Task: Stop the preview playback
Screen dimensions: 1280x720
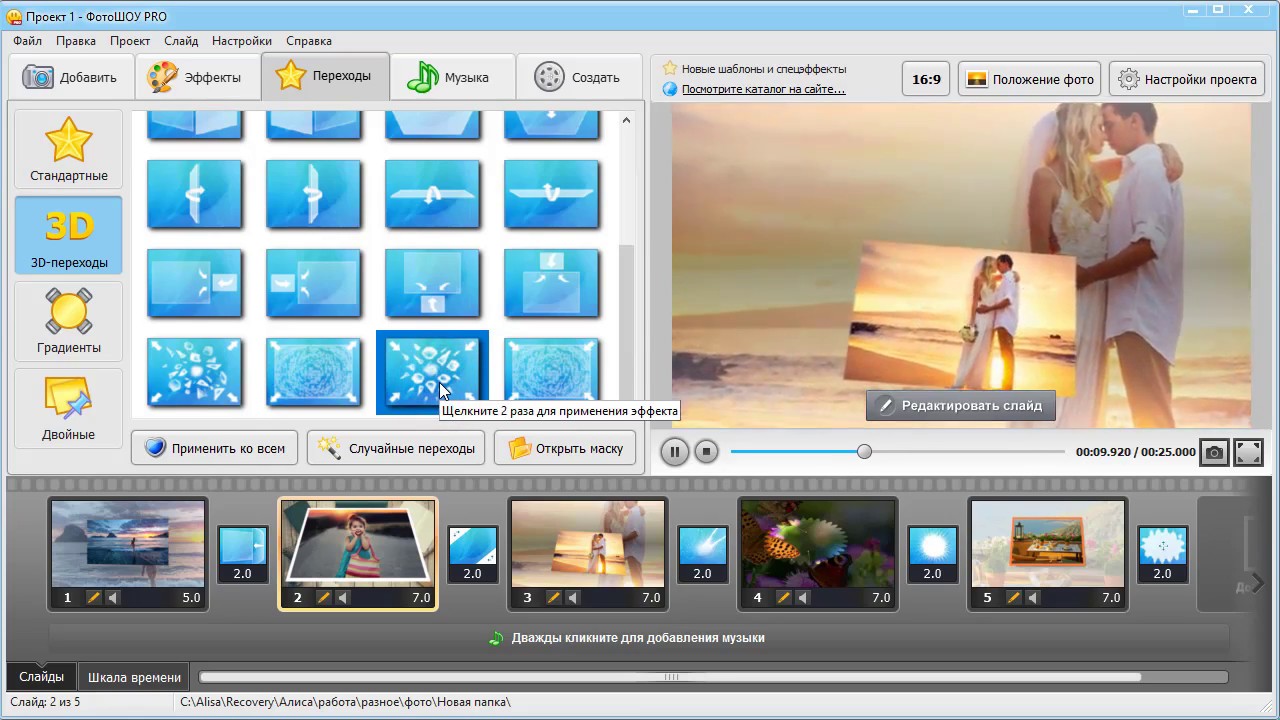Action: click(706, 452)
